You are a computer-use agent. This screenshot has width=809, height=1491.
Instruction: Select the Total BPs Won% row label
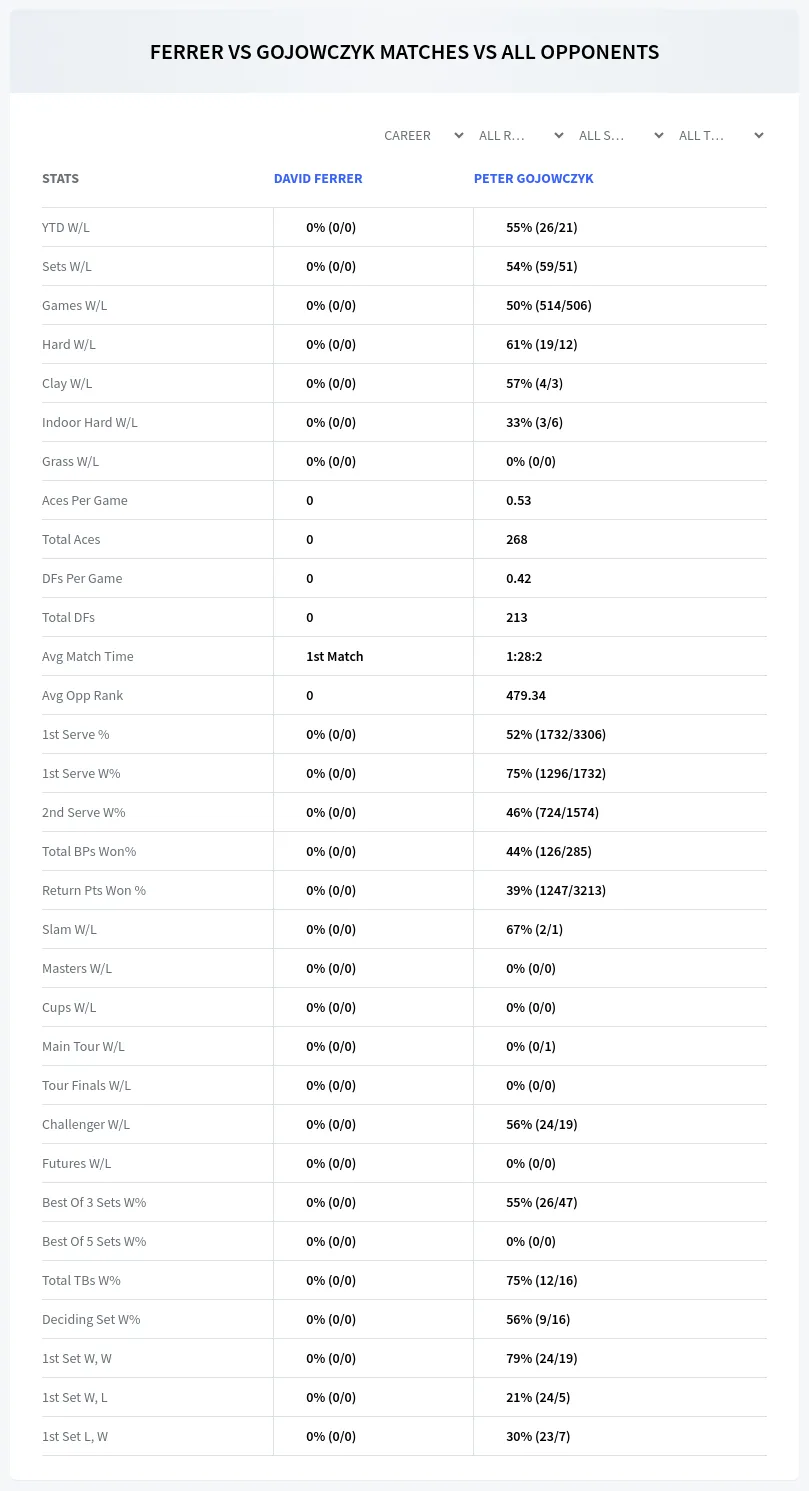[x=89, y=851]
